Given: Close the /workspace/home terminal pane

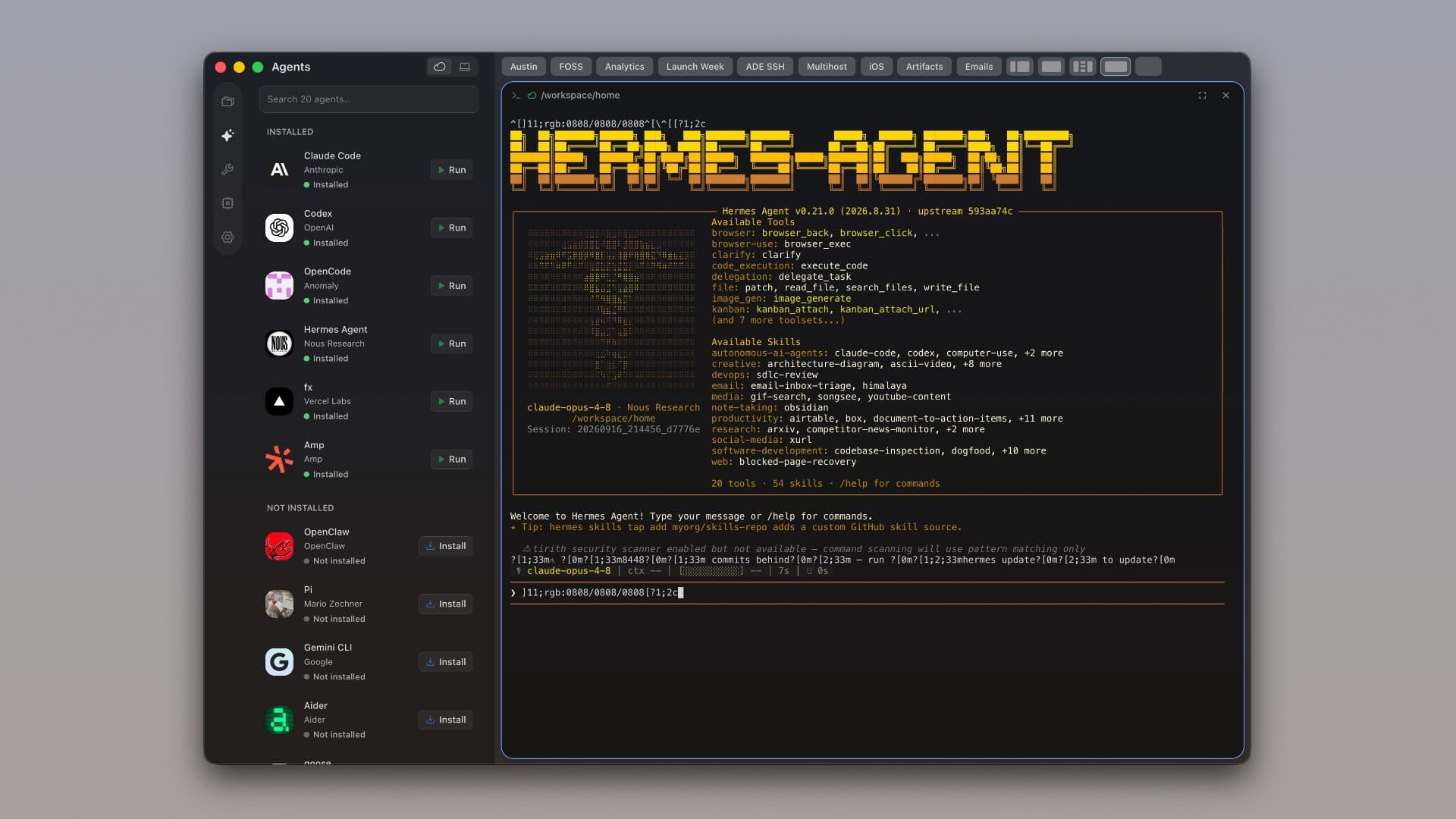Looking at the screenshot, I should click(x=1225, y=96).
